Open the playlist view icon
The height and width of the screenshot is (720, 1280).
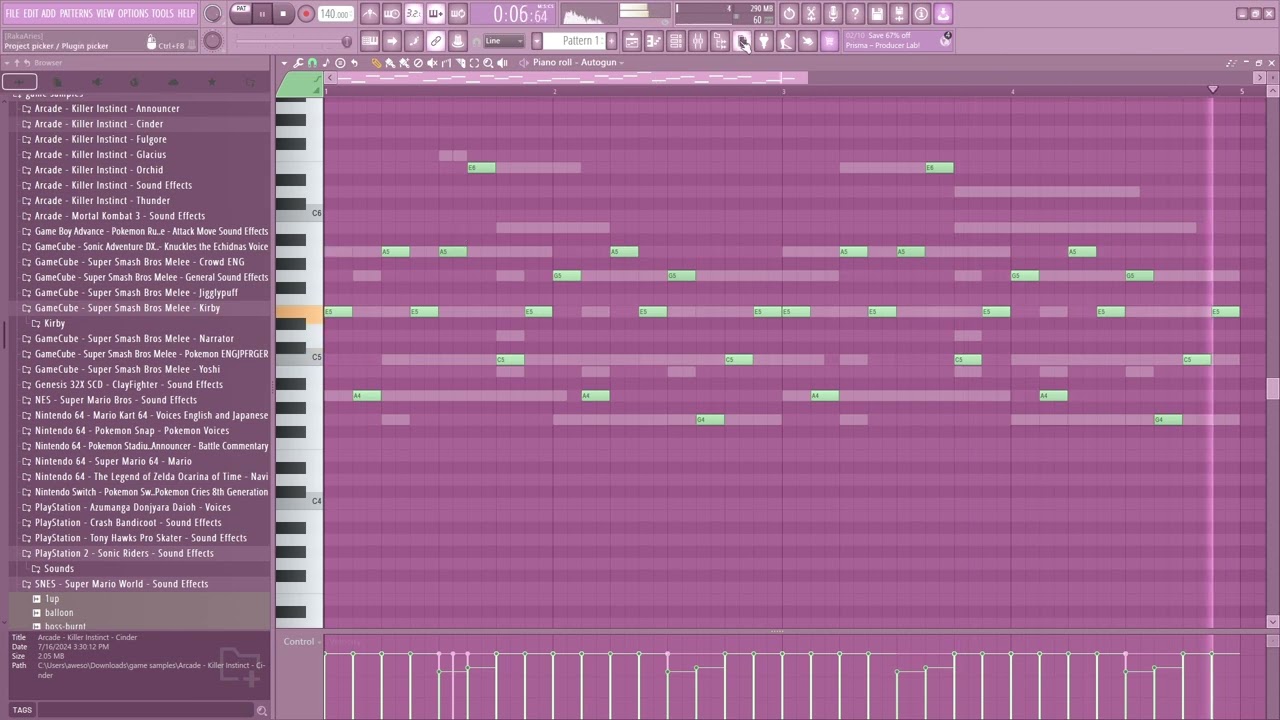point(632,41)
